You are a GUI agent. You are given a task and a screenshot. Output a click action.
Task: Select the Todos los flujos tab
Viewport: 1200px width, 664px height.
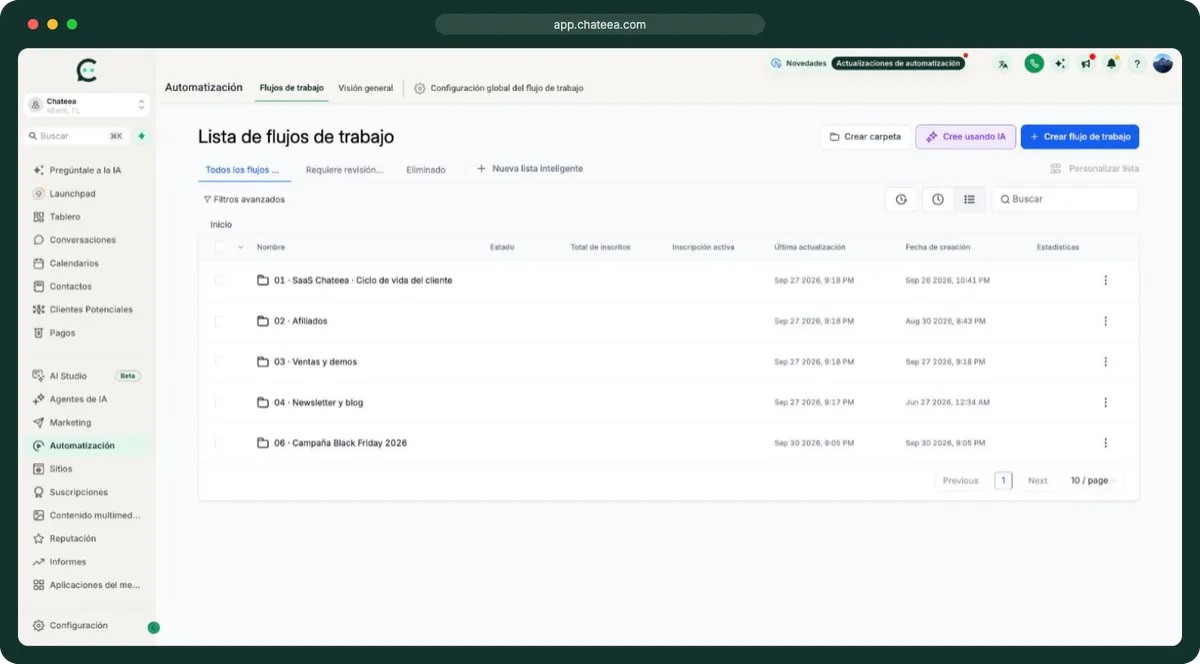[x=244, y=170]
